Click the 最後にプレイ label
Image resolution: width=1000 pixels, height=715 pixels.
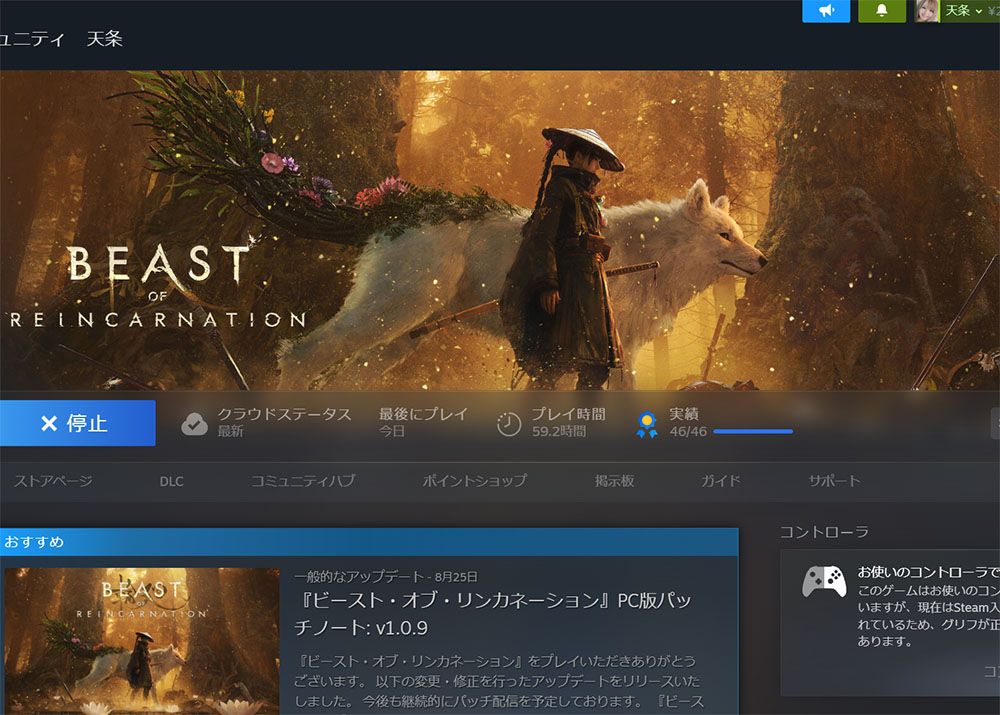coord(423,415)
